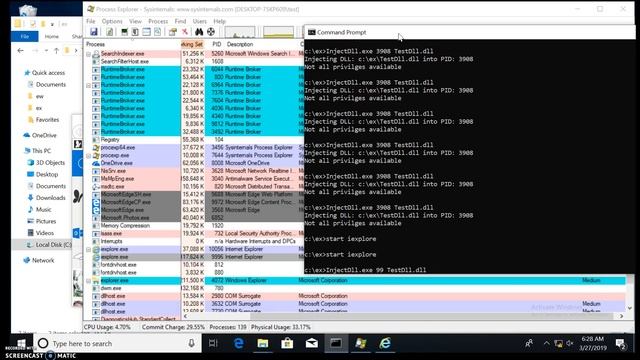Click the Refresh Now toolbar icon
Screen dimensions: 640x360
(109, 32)
